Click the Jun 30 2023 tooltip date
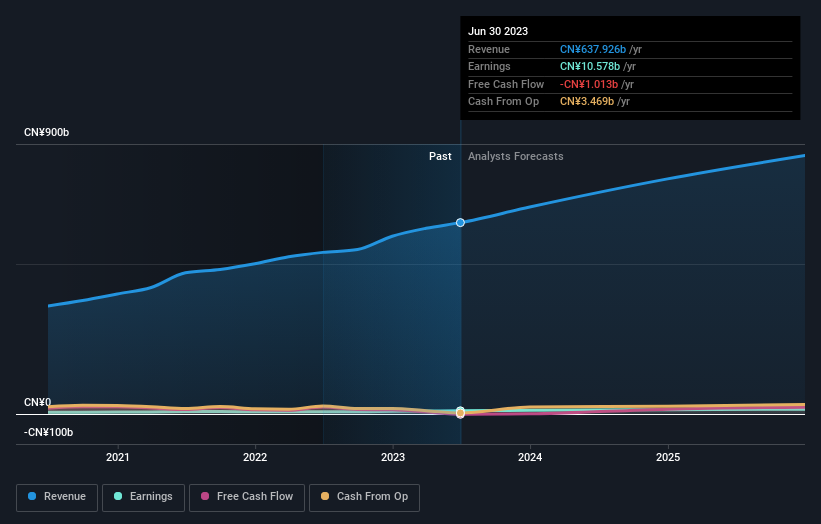Viewport: 821px width, 524px height. pyautogui.click(x=498, y=31)
